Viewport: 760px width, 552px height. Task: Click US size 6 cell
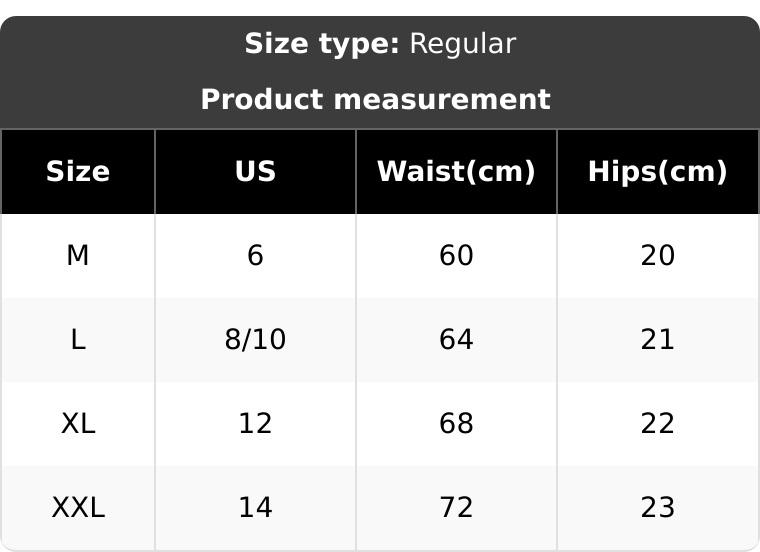tap(255, 256)
